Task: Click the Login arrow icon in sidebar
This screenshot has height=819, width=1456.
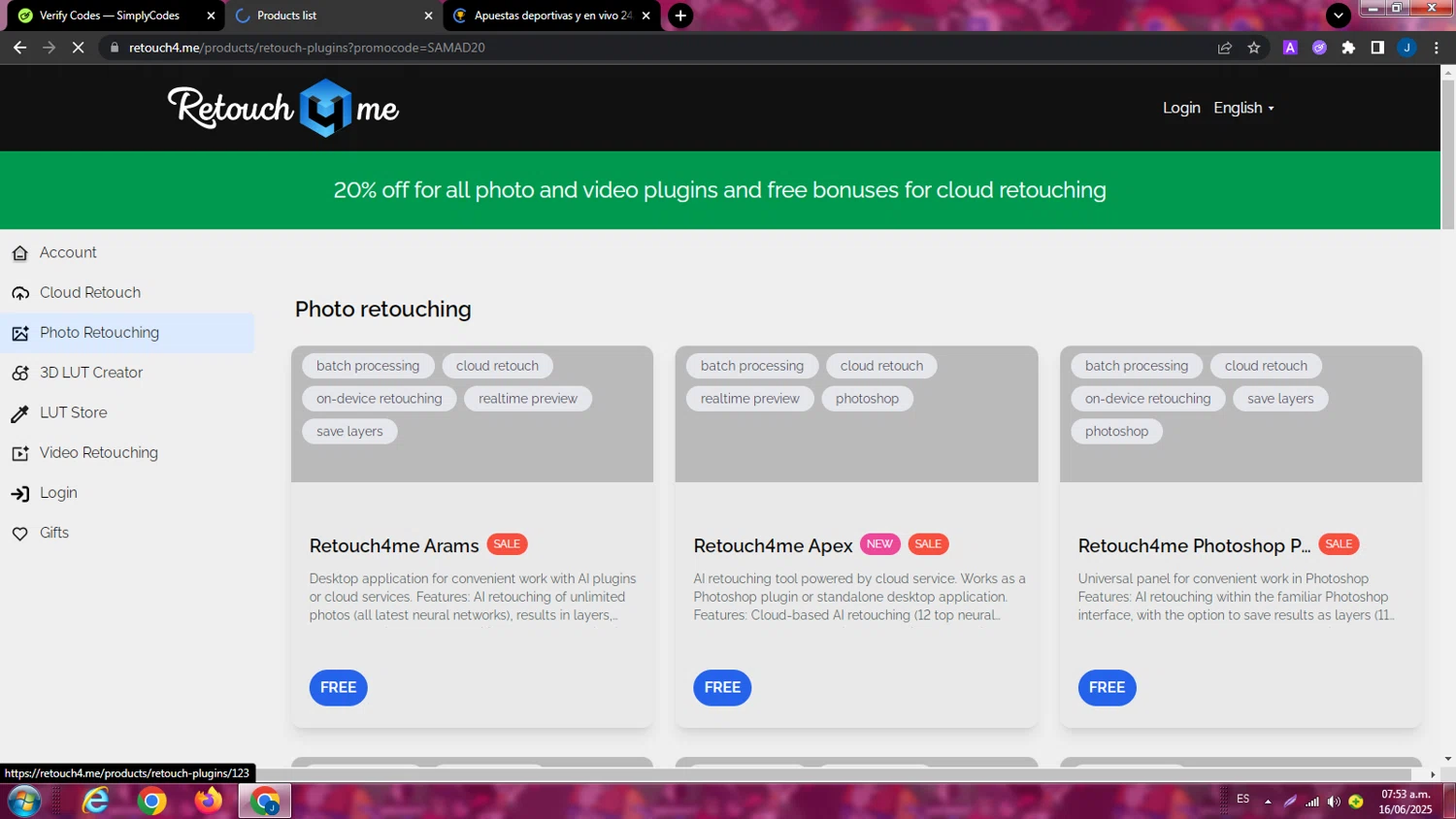Action: click(19, 493)
